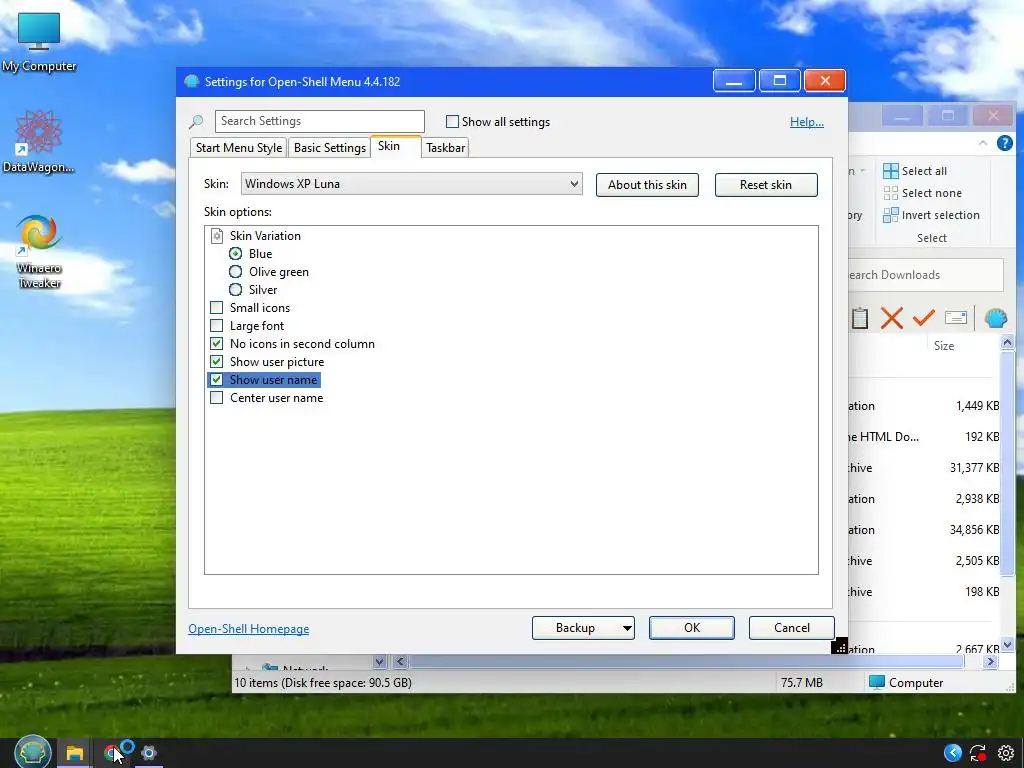Open the system tray settings gear
This screenshot has height=768, width=1024.
pos(1006,753)
